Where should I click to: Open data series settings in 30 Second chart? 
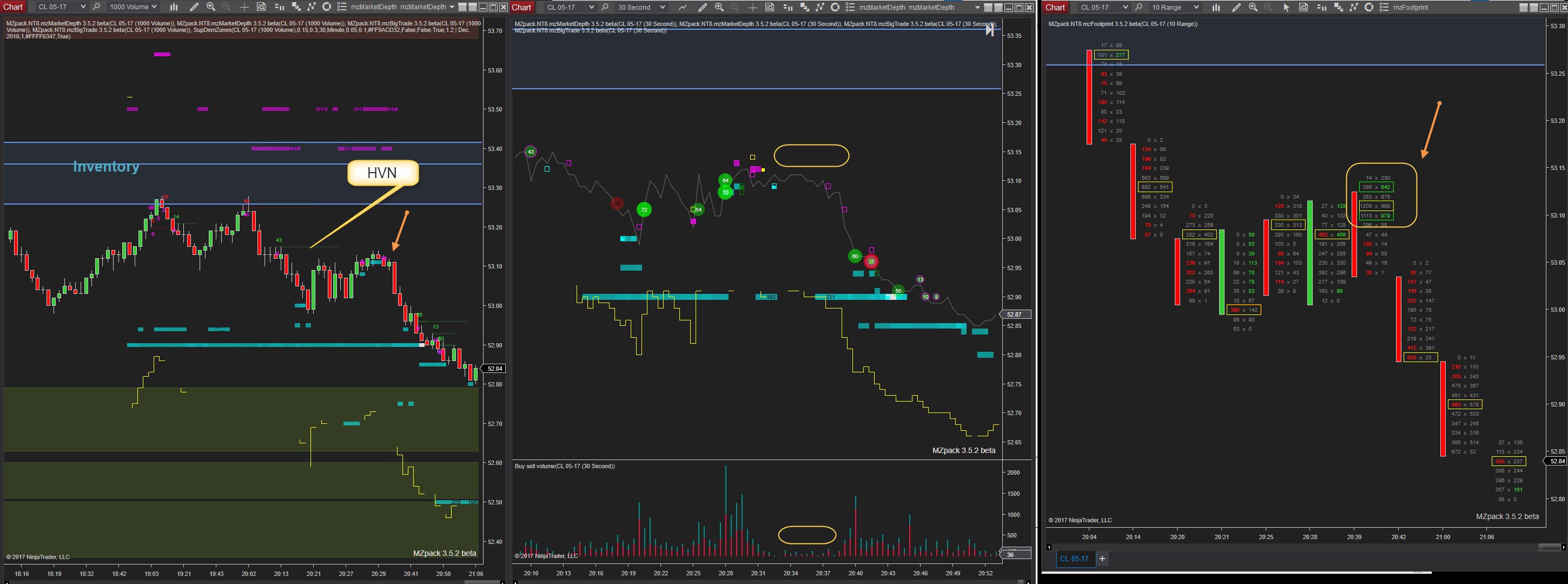[x=805, y=6]
